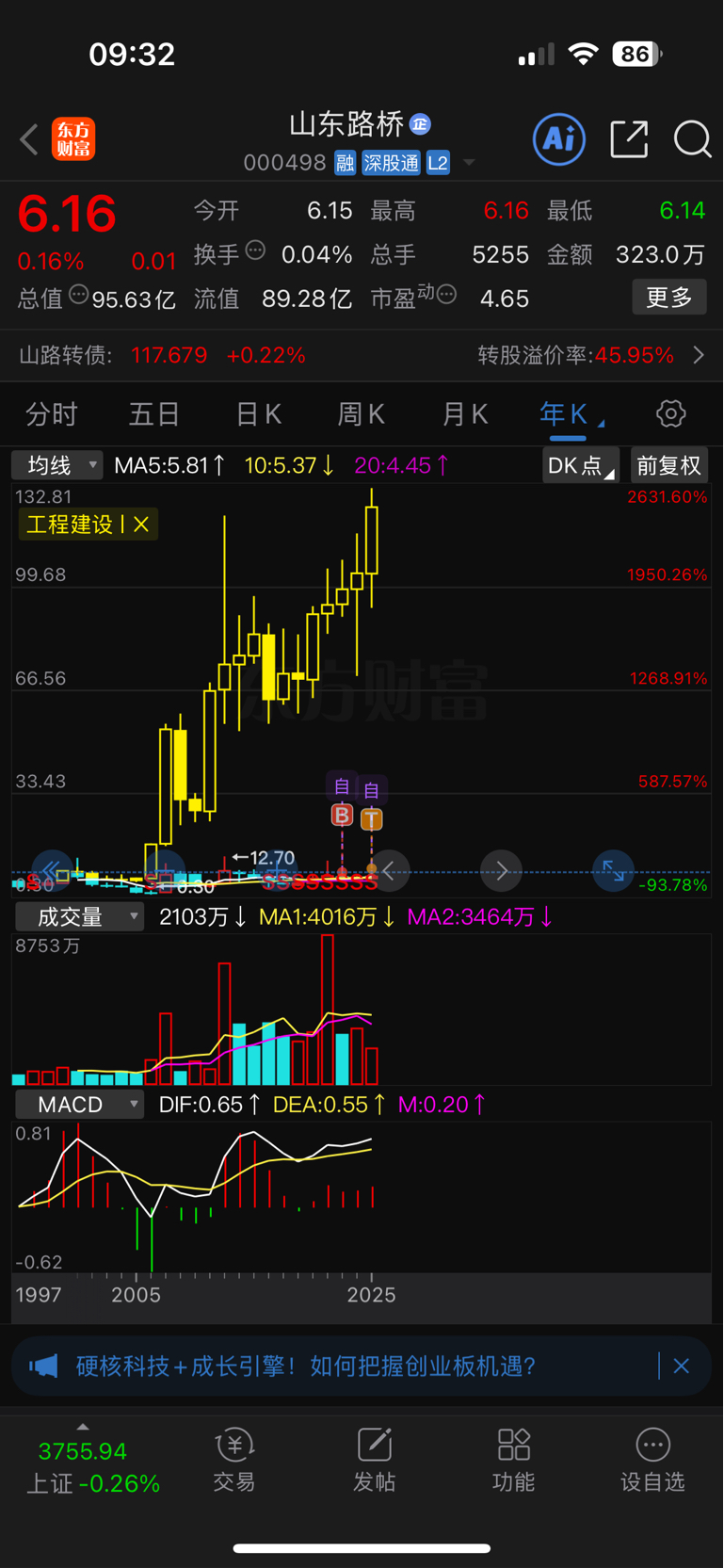The width and height of the screenshot is (724, 1568).
Task: Move chart cursor left arrow
Action: pyautogui.click(x=389, y=870)
